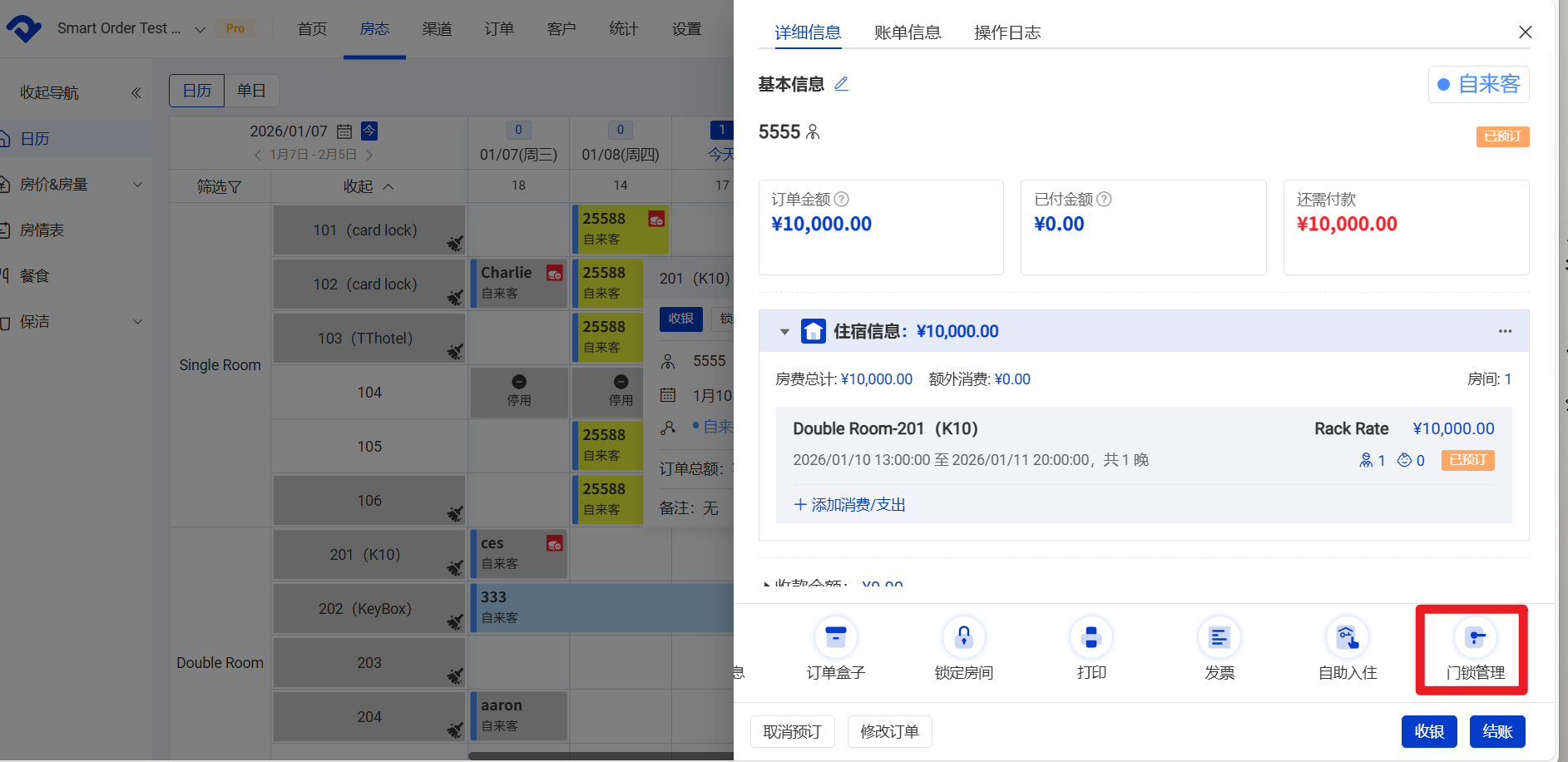
Task: Click the edit pencil next to 基本信息
Action: [841, 83]
